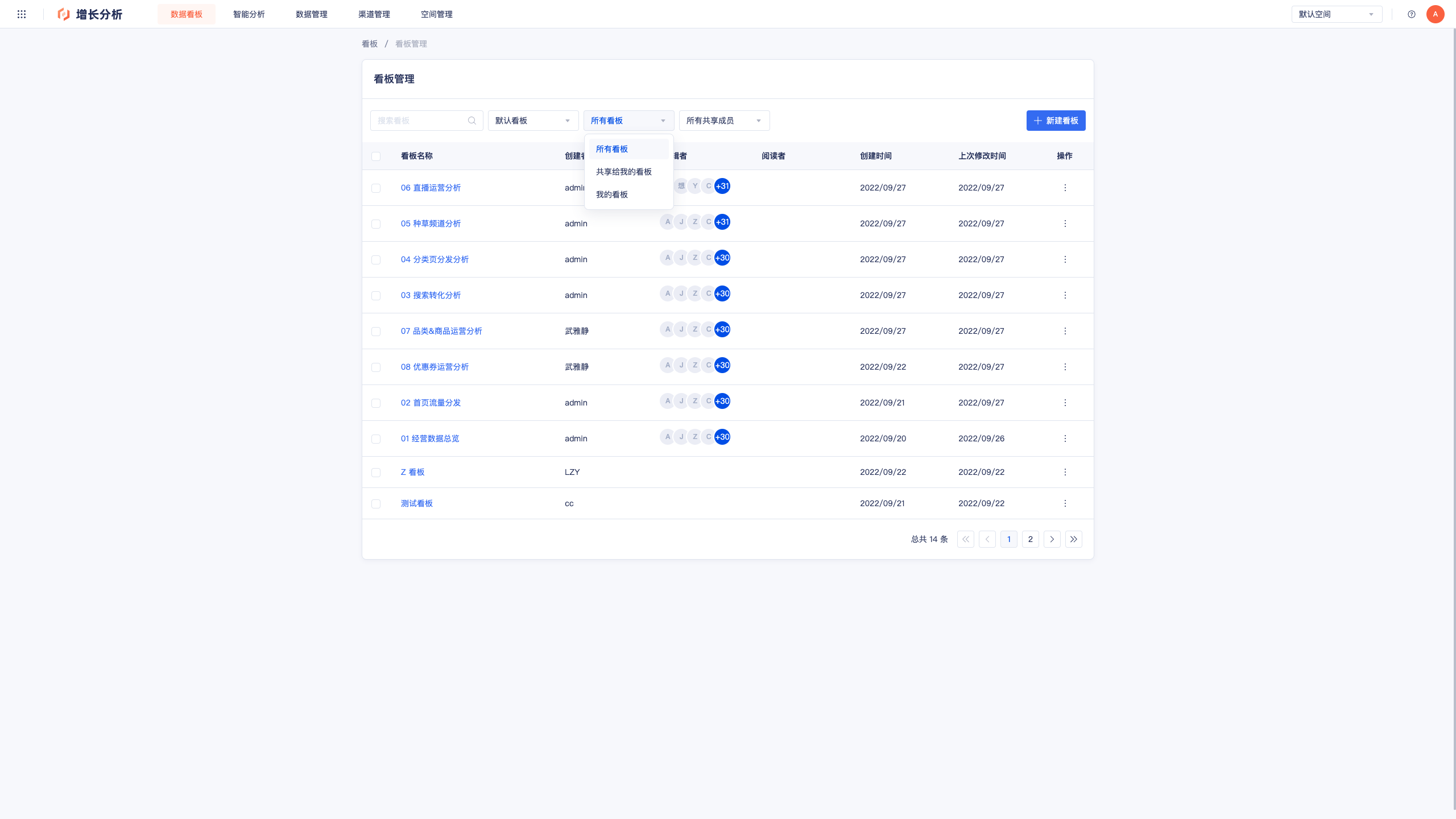Image resolution: width=1456 pixels, height=819 pixels.
Task: Click the 看板 breadcrumb link
Action: (x=370, y=44)
